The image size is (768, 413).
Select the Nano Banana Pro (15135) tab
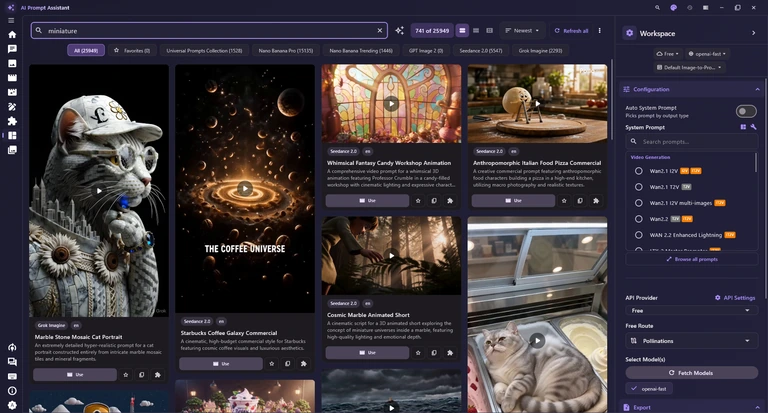286,50
